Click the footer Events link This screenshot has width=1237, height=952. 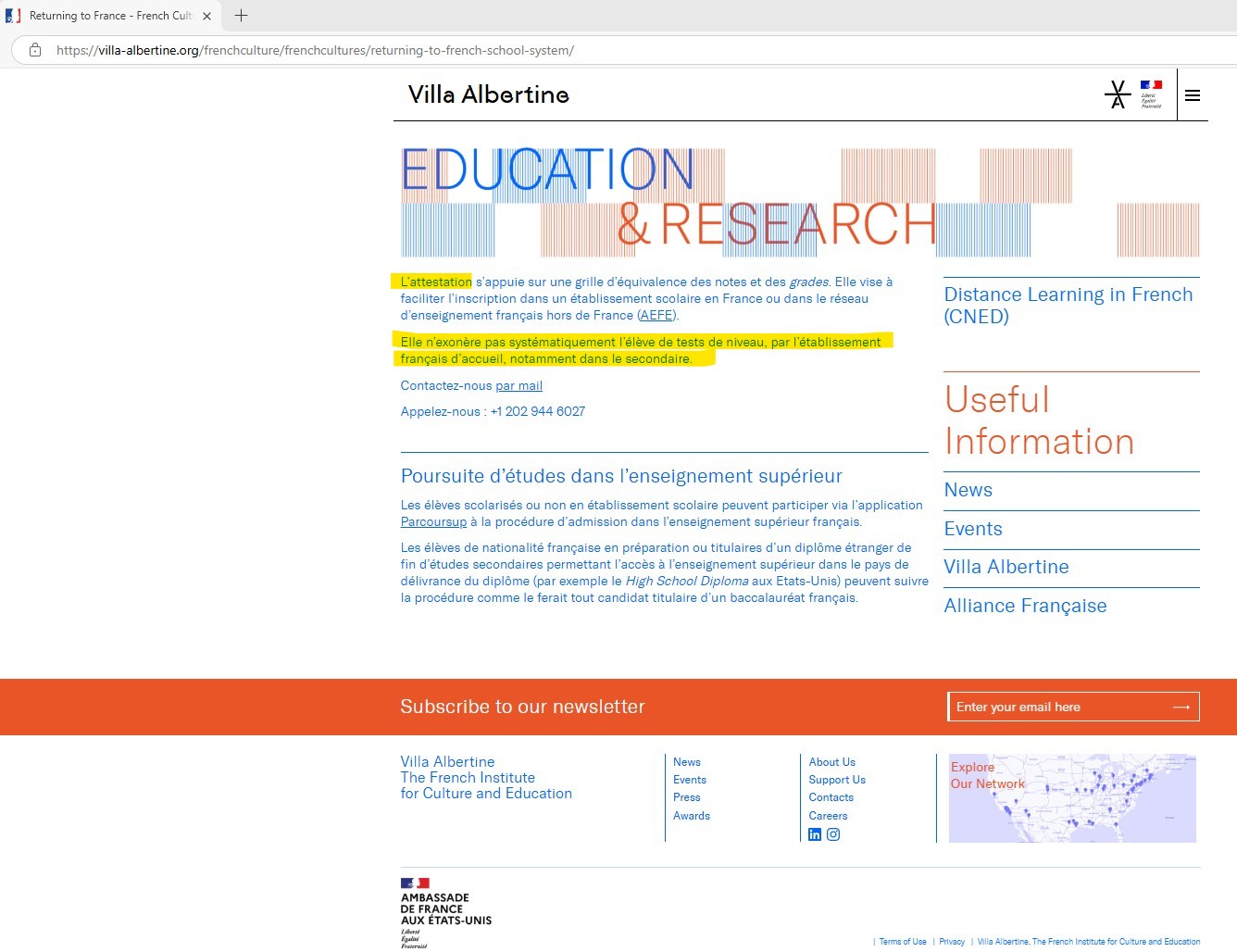(689, 780)
